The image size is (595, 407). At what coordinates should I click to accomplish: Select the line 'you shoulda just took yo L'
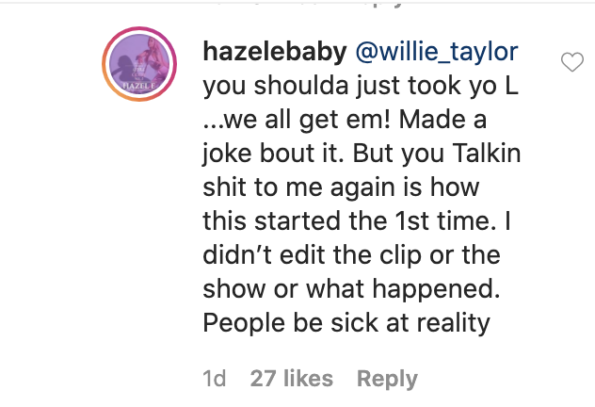[360, 86]
